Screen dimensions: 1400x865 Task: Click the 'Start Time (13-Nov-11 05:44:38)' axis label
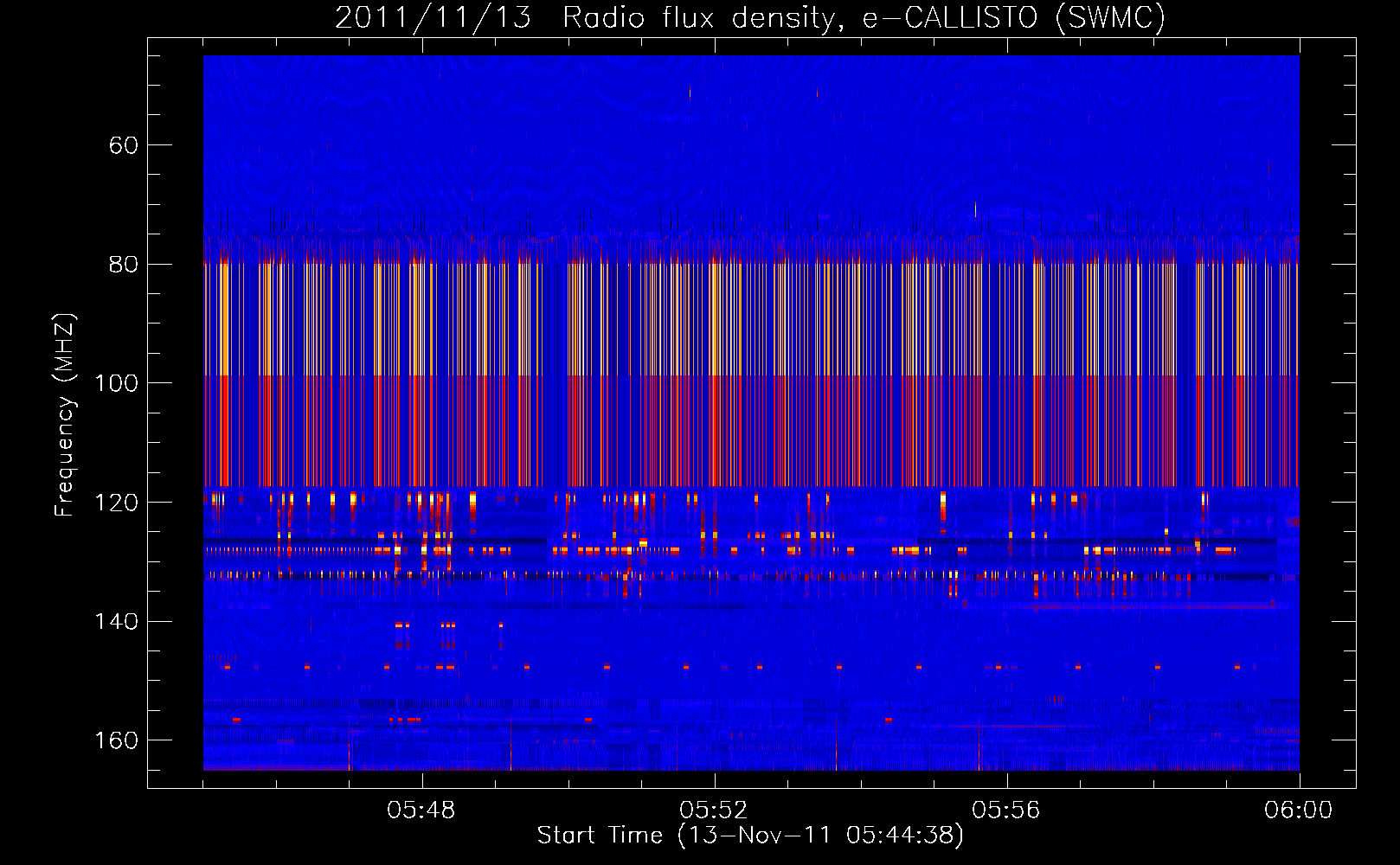(750, 835)
